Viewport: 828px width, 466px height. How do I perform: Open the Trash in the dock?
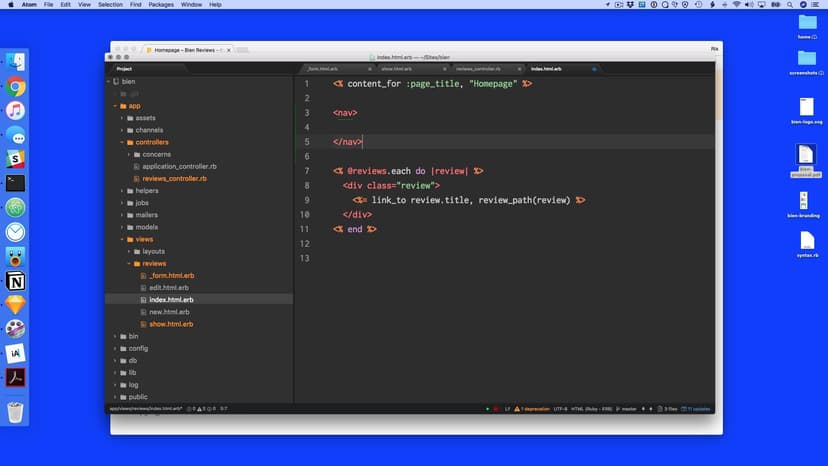tap(15, 411)
